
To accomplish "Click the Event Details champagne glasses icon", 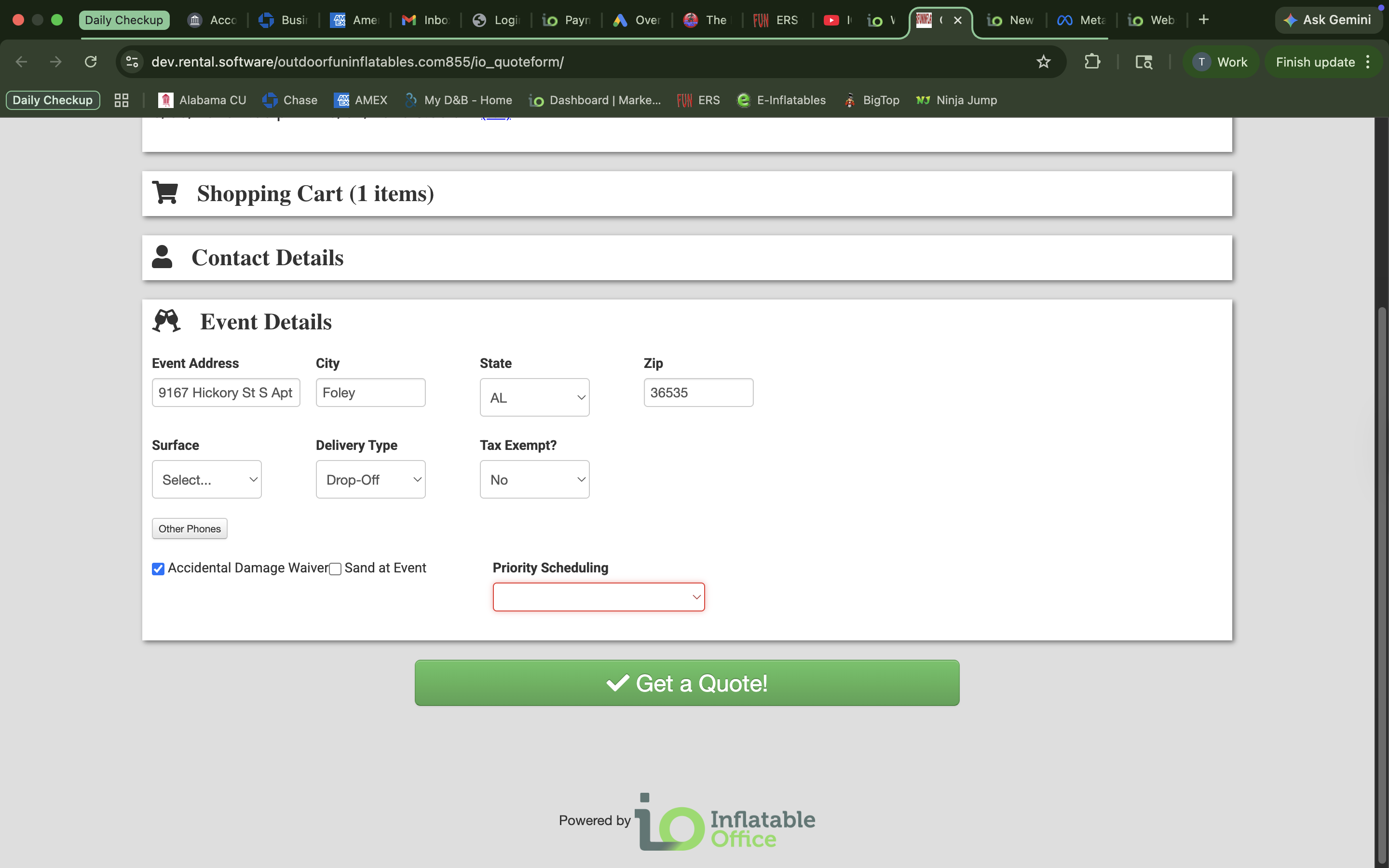I will pyautogui.click(x=166, y=321).
